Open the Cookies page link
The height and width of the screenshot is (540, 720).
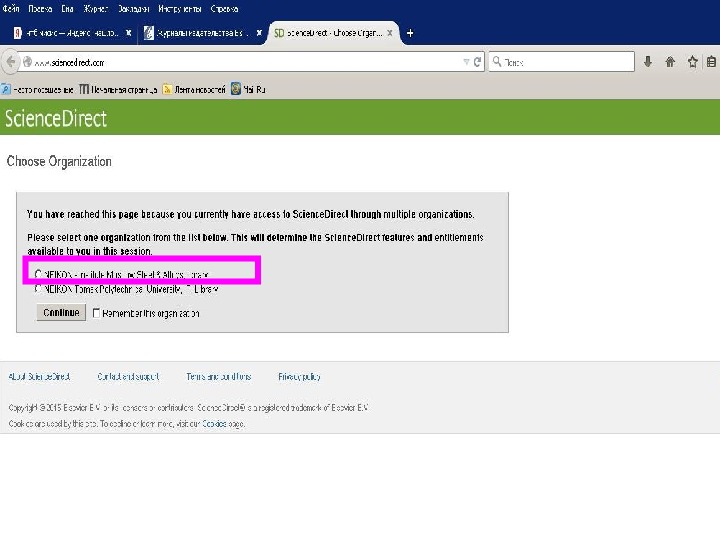pos(214,423)
